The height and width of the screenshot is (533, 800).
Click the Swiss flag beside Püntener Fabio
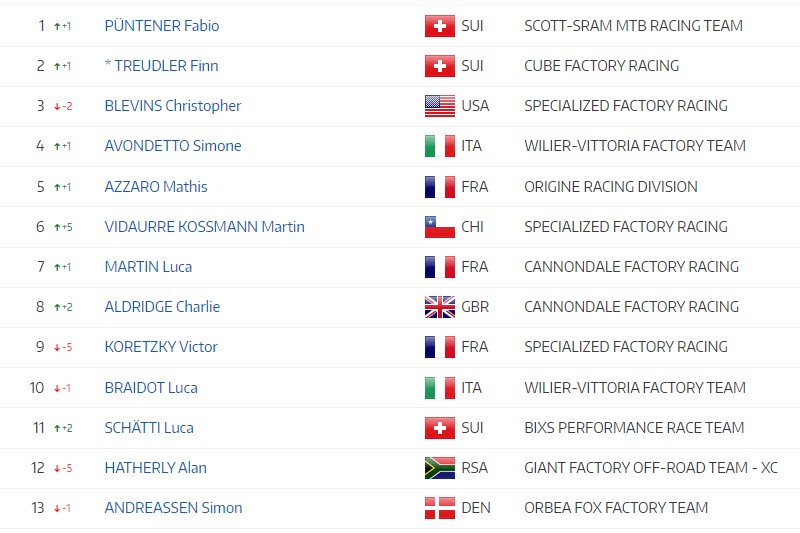pos(440,26)
